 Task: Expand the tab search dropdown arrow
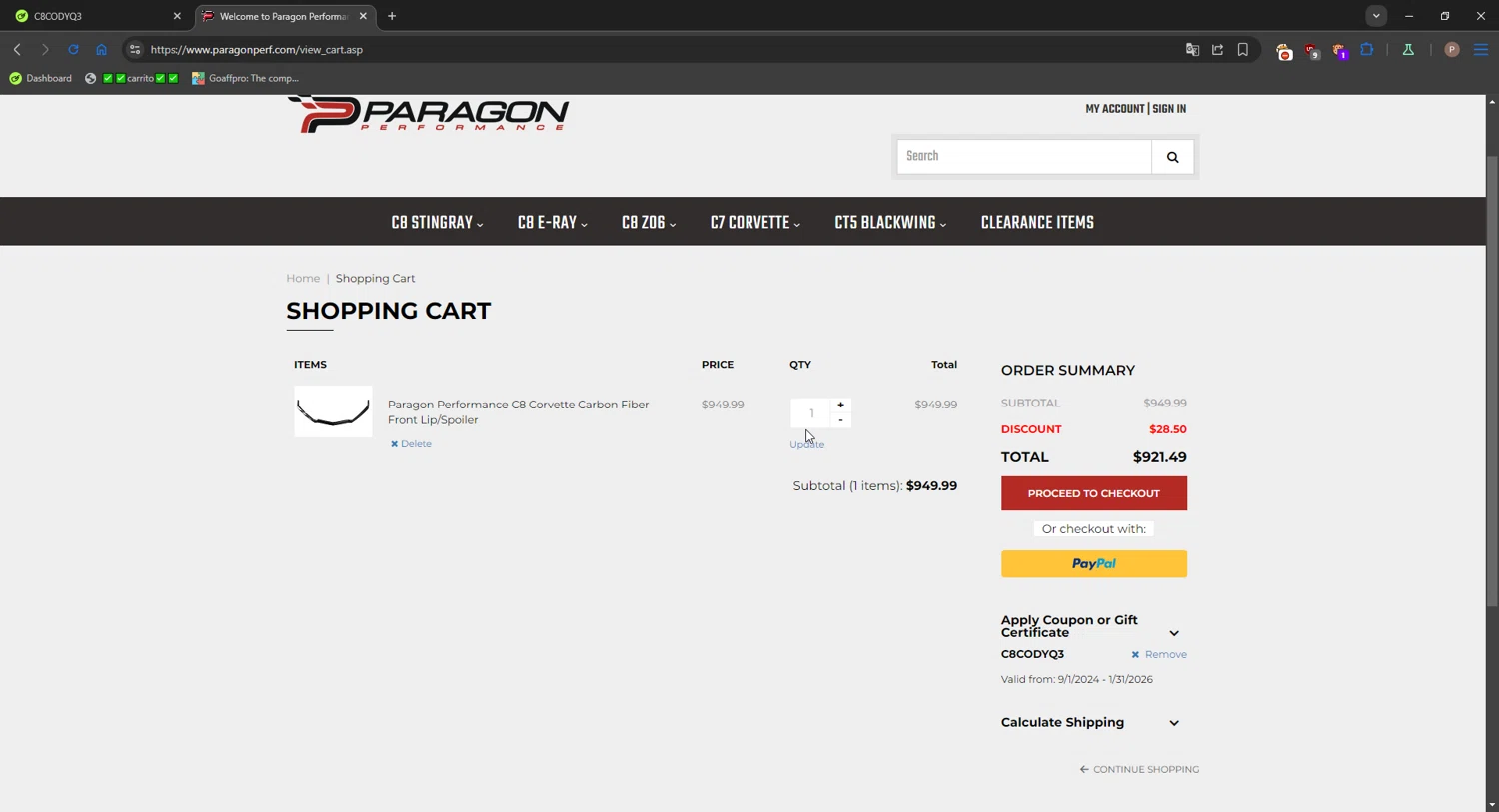[x=1376, y=16]
